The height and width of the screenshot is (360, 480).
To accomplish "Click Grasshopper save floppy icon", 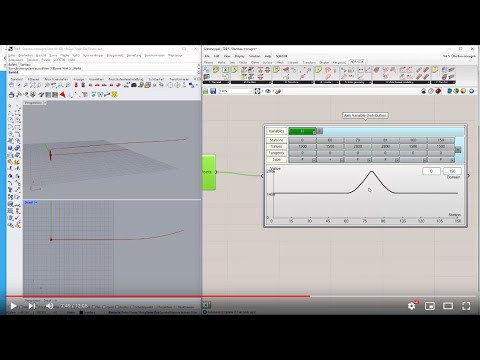I will coord(213,91).
